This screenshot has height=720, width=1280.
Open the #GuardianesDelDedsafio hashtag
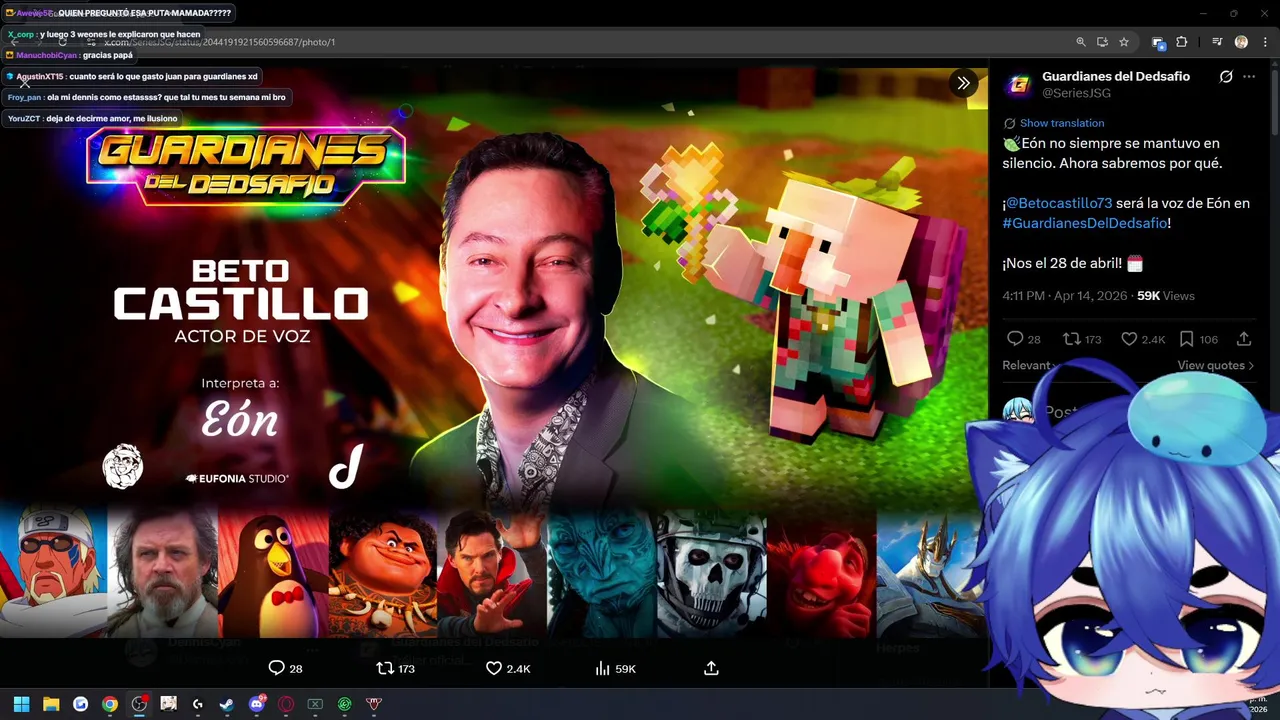[1085, 223]
